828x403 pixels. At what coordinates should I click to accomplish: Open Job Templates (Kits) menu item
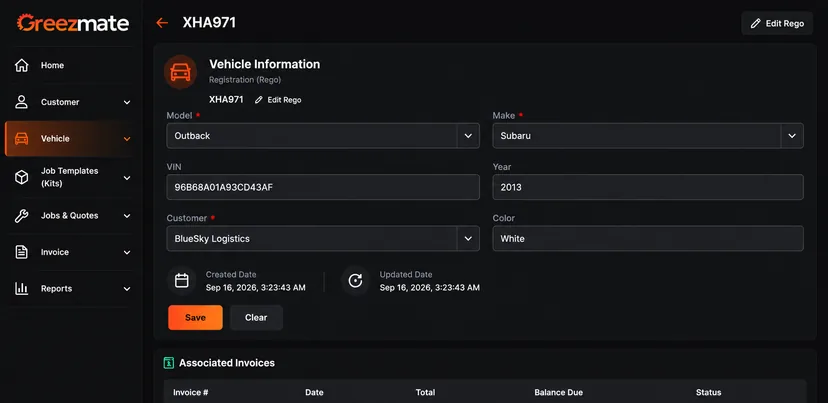(70, 177)
